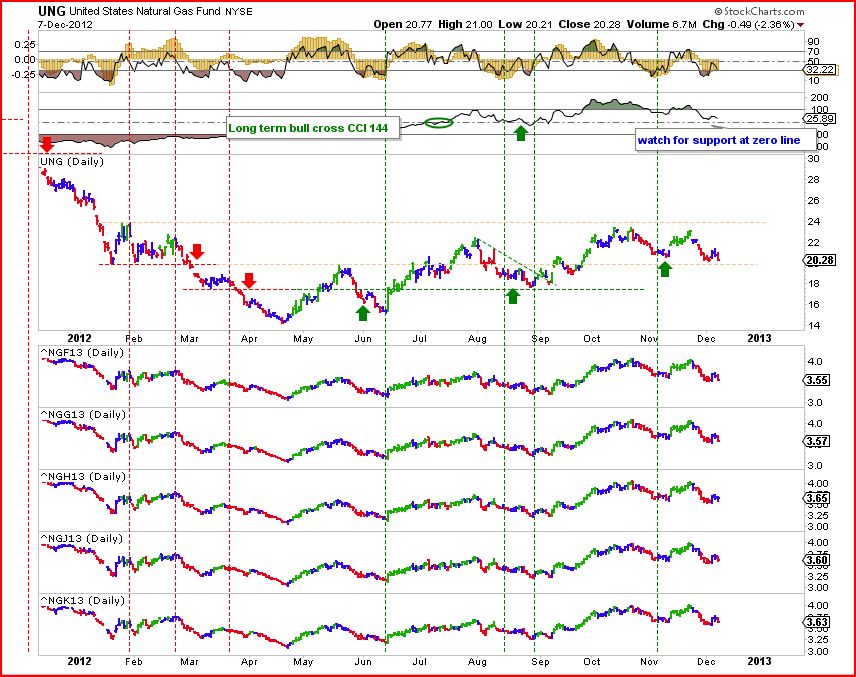This screenshot has height=677, width=856.
Task: Click the 25.89 CCI value tag
Action: tap(820, 118)
